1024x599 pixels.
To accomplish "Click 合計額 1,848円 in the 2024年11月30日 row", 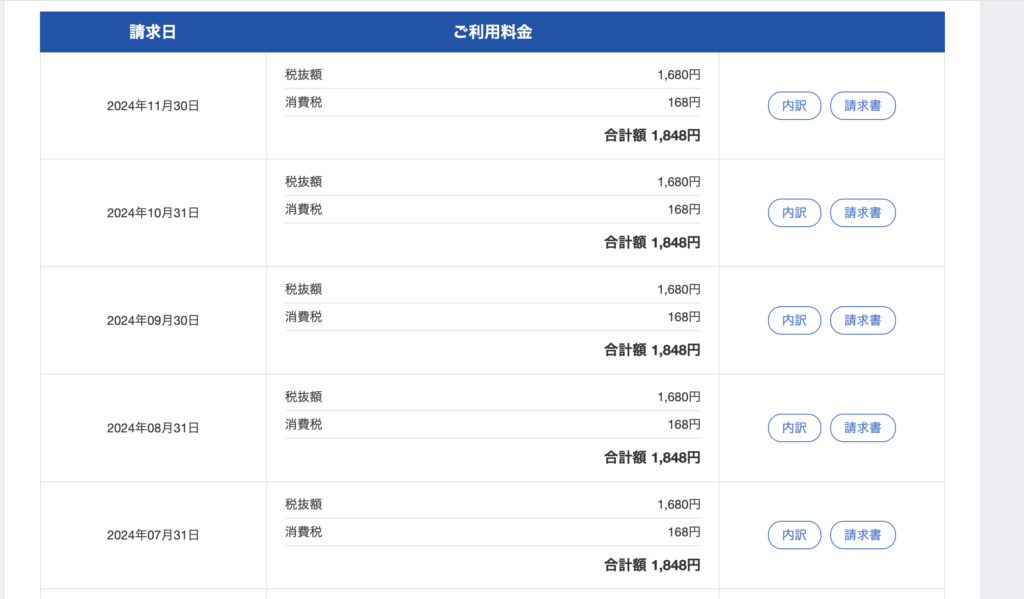I will tap(652, 135).
